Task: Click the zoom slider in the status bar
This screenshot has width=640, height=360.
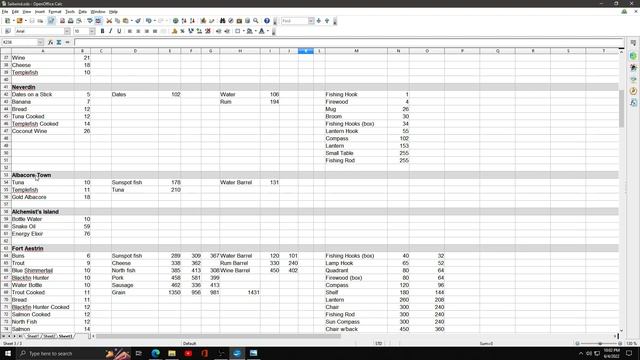Action: [600, 343]
